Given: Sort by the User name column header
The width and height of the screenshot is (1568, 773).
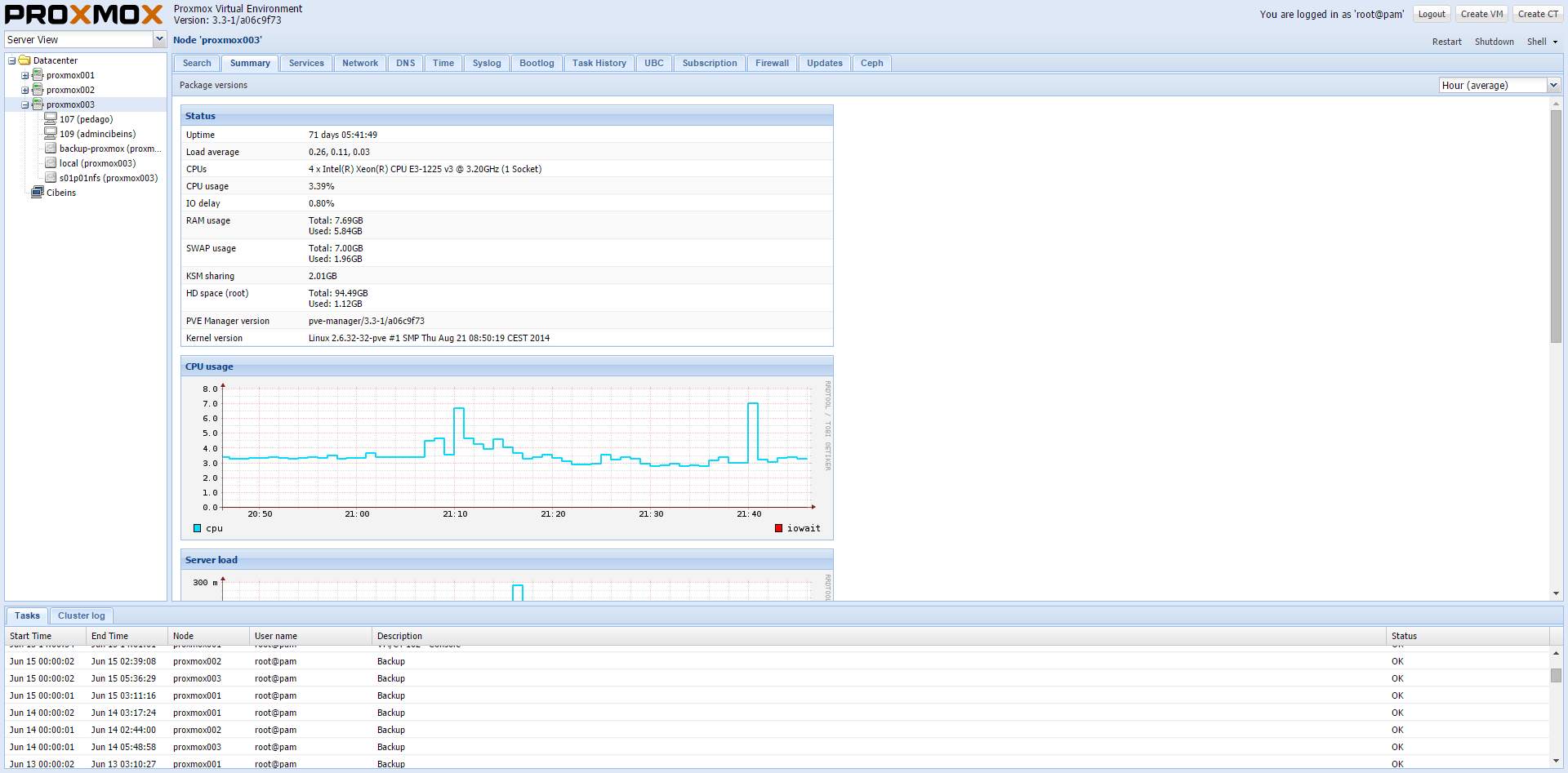Looking at the screenshot, I should click(311, 636).
